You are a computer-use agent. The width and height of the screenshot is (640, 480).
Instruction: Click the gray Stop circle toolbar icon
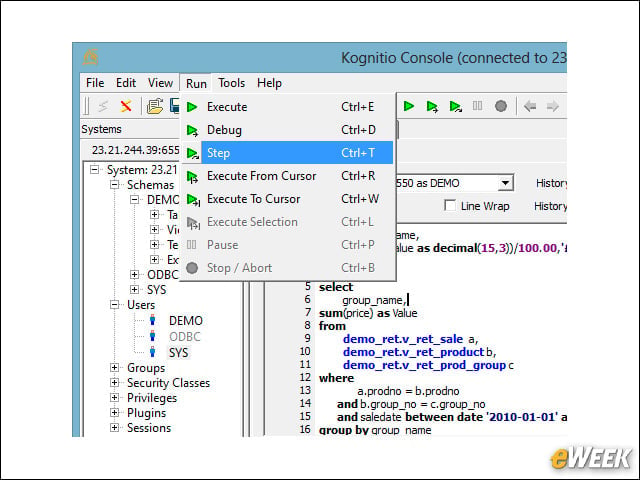pyautogui.click(x=501, y=106)
